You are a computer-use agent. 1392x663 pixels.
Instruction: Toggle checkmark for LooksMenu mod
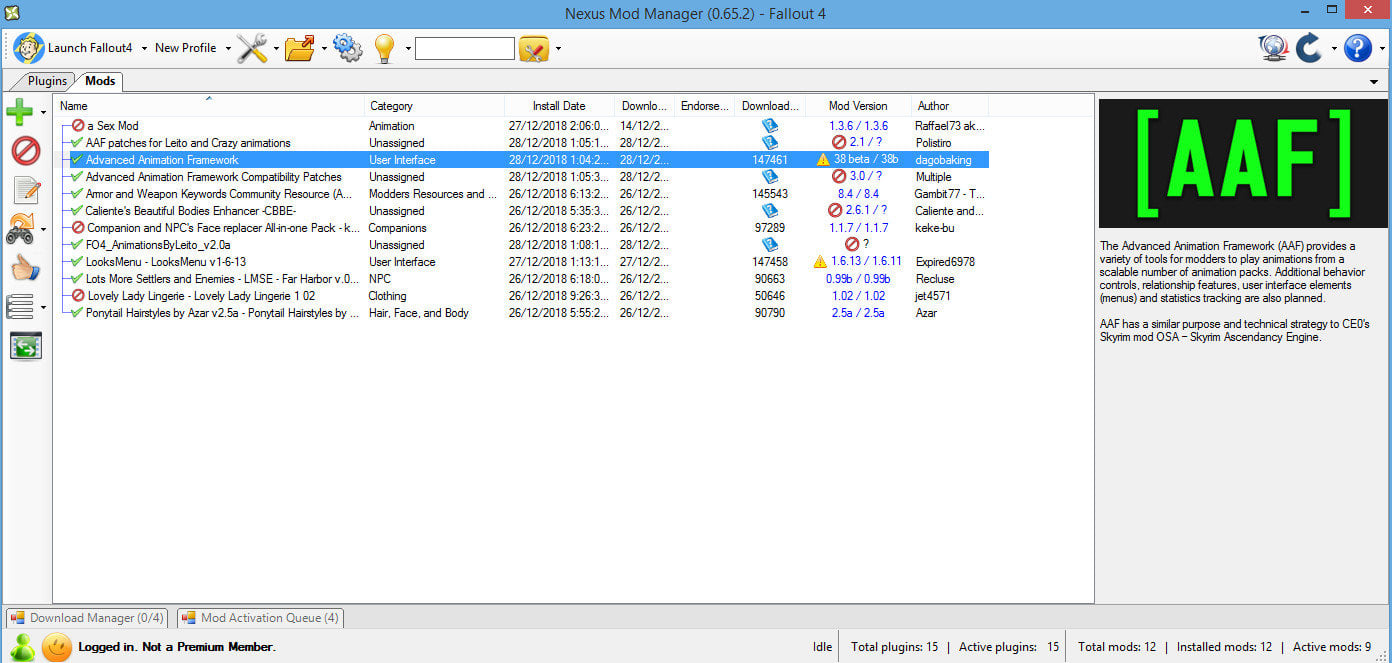tap(77, 262)
